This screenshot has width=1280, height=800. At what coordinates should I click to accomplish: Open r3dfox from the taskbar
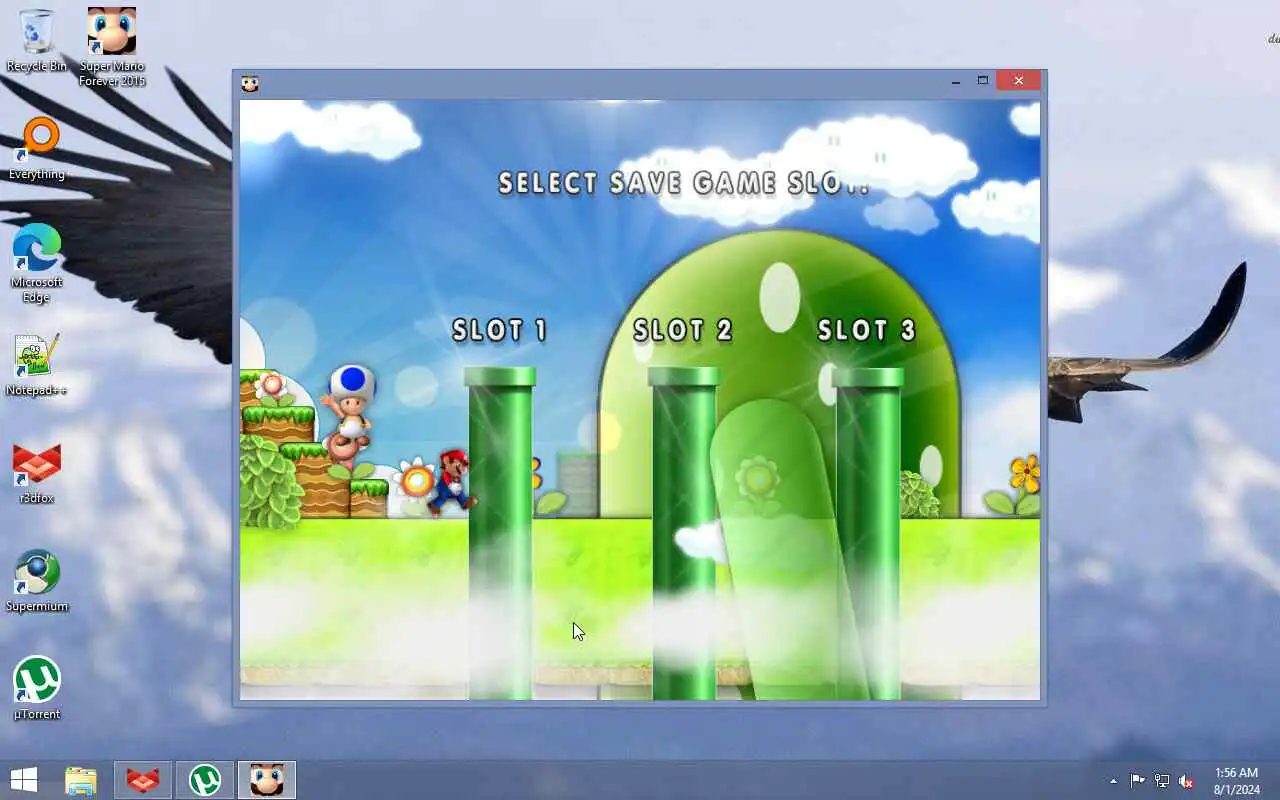click(x=143, y=780)
